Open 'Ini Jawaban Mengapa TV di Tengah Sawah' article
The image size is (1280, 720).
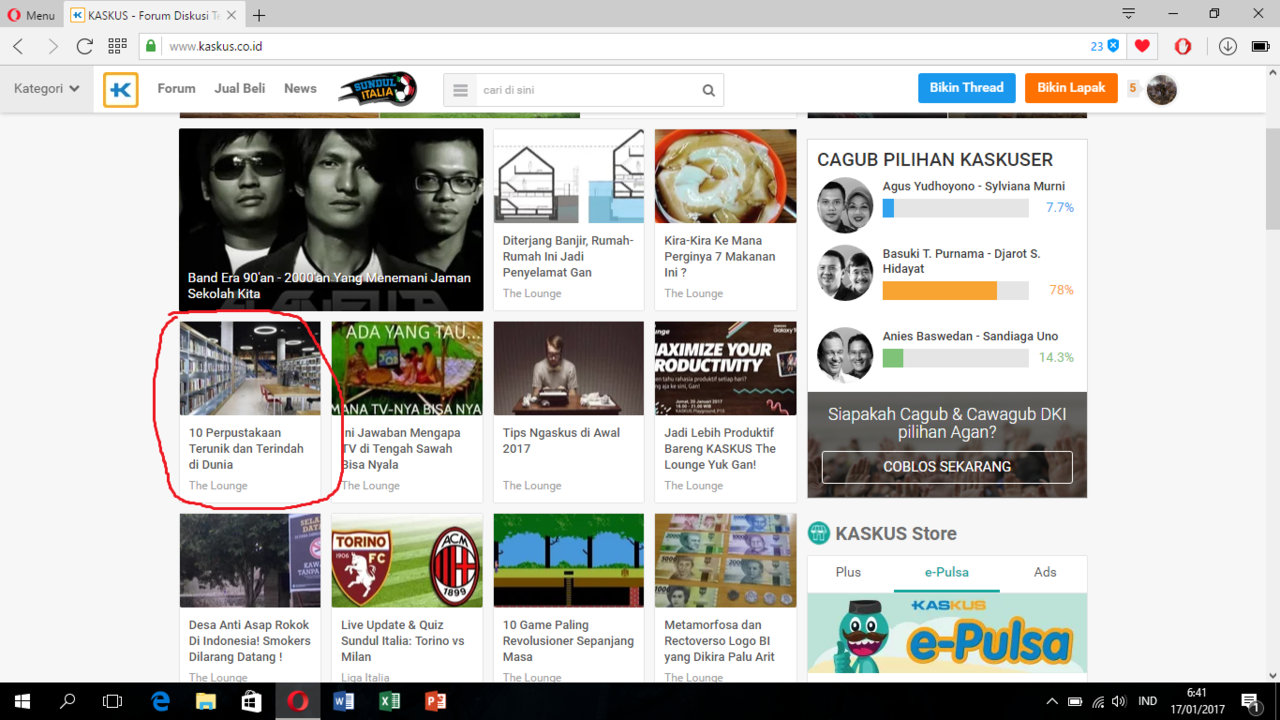[x=402, y=448]
